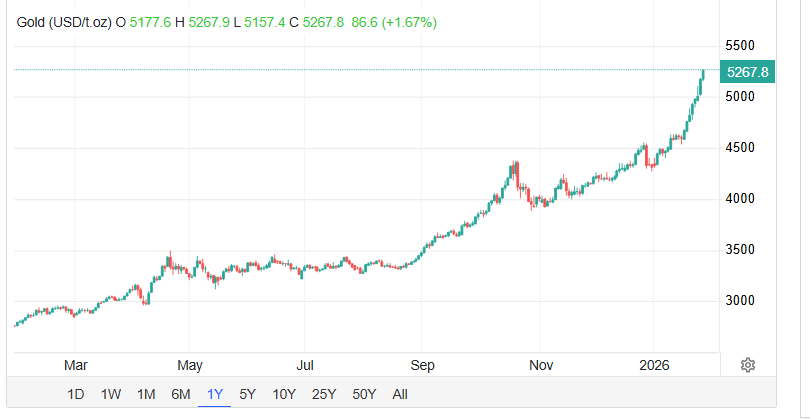Switch to the 1W time range

pos(111,394)
